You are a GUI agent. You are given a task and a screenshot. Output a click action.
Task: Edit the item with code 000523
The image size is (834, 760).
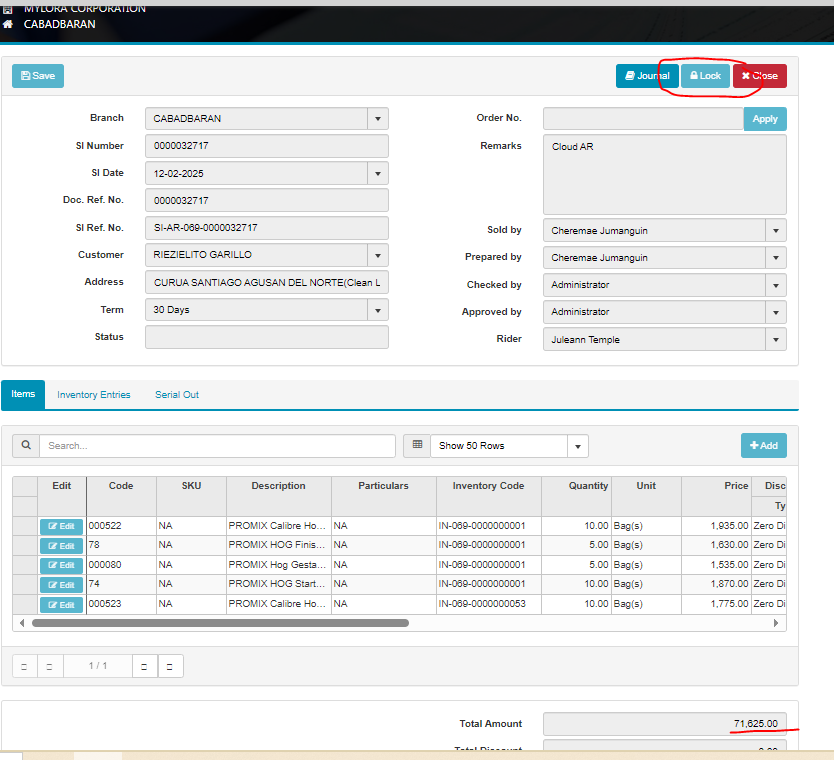tap(61, 605)
